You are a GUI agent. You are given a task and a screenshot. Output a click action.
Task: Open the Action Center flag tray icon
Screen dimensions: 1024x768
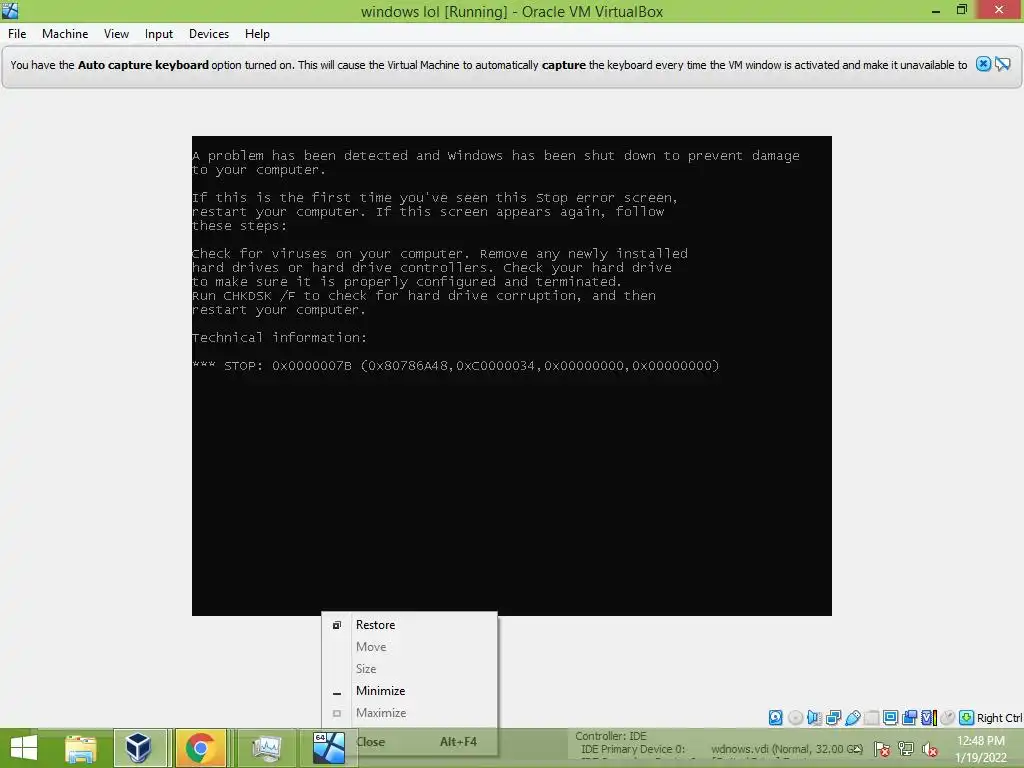point(881,749)
